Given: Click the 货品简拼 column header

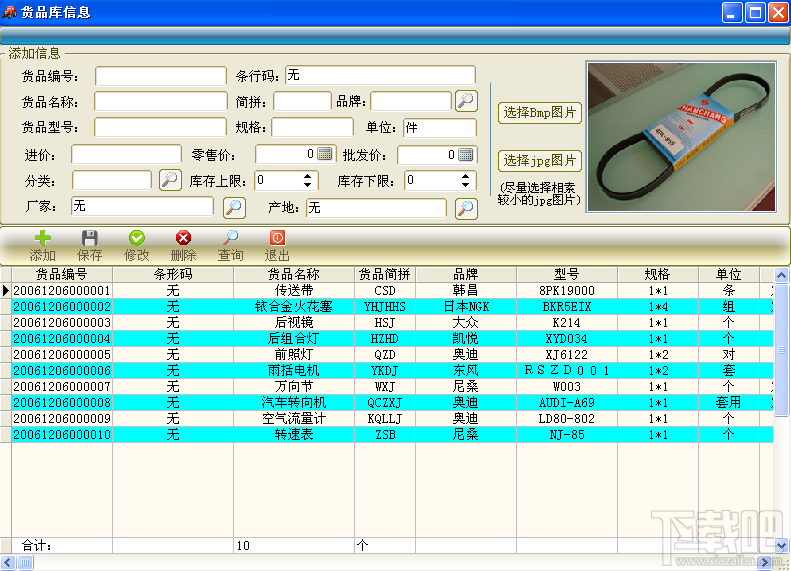Looking at the screenshot, I should click(x=385, y=274).
